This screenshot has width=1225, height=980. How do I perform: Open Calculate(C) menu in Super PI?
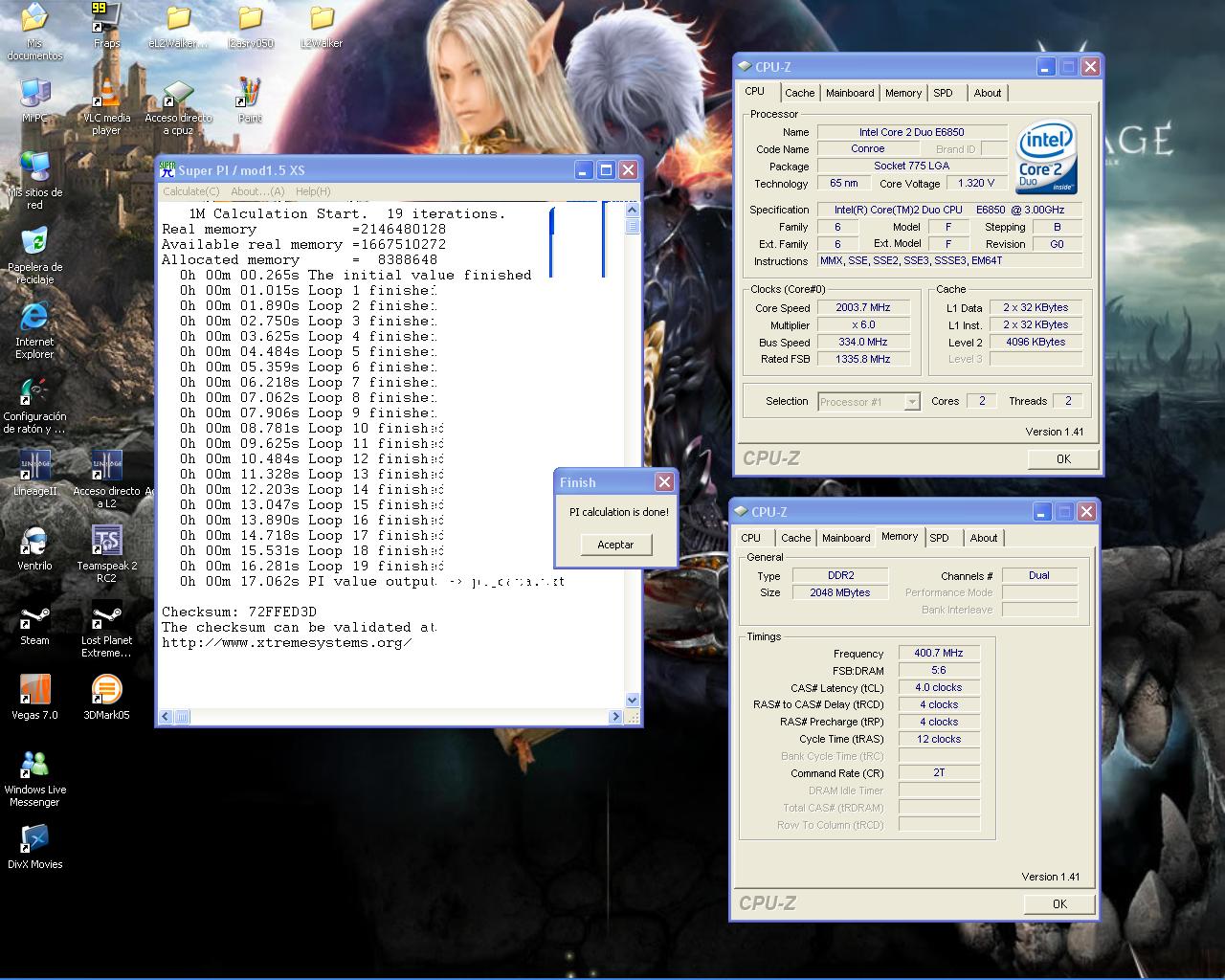pos(190,191)
